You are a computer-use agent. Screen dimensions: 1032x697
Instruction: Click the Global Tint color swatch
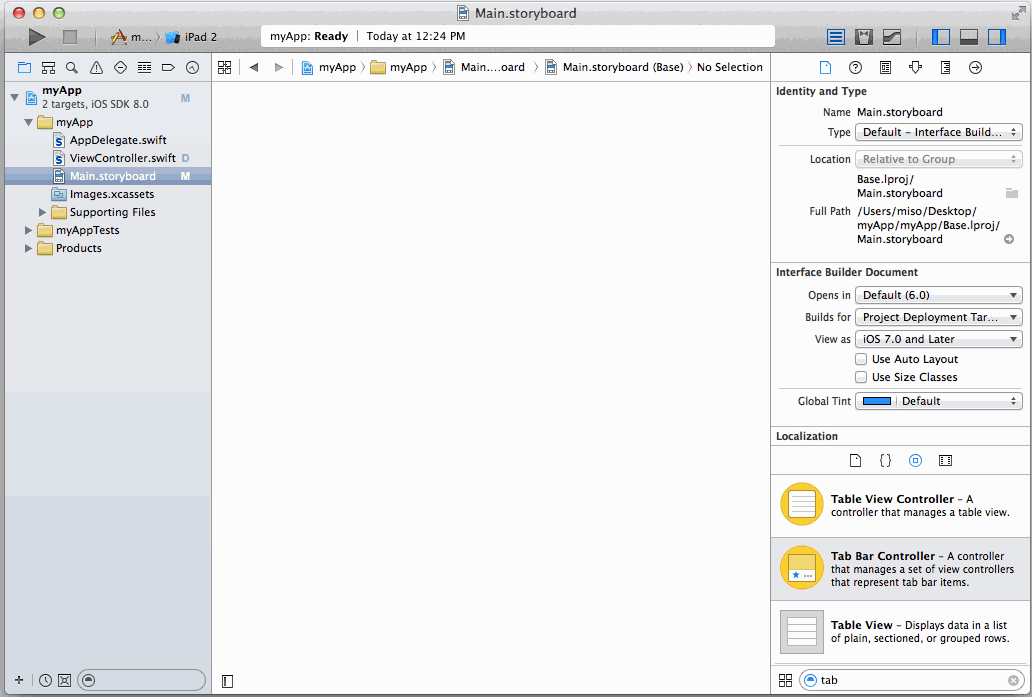pyautogui.click(x=876, y=401)
